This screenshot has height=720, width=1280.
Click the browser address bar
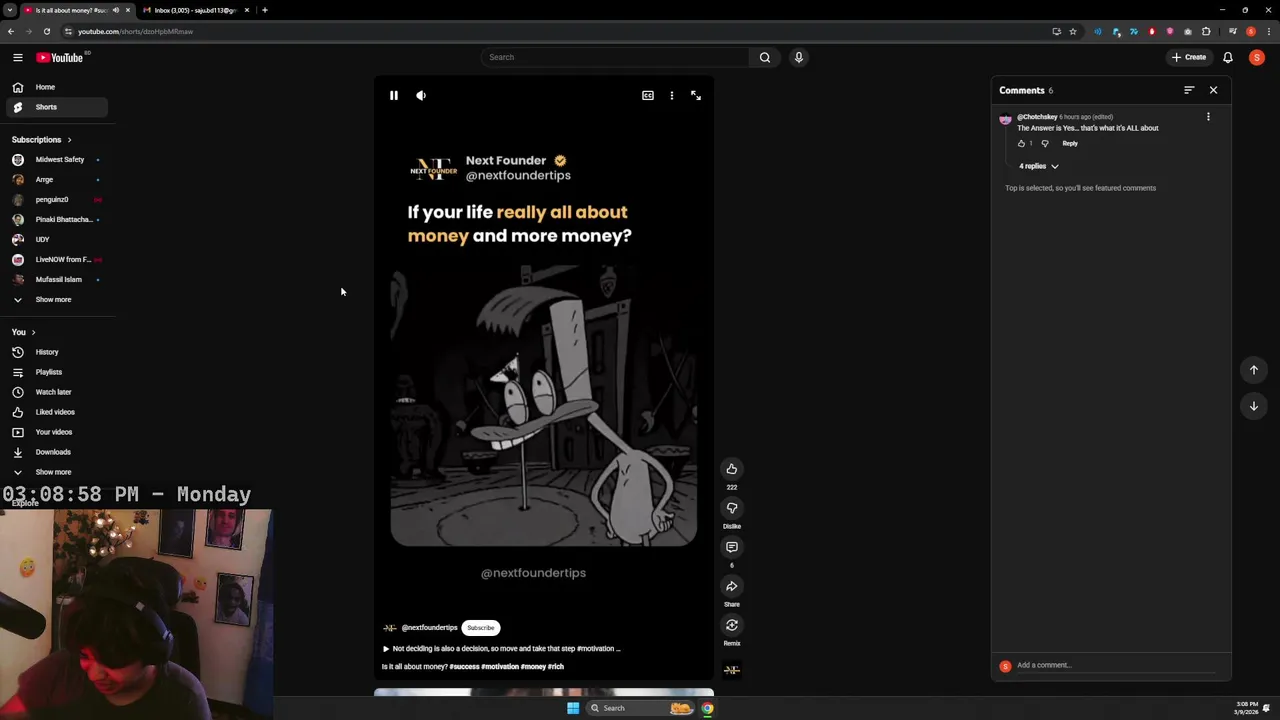click(x=560, y=31)
